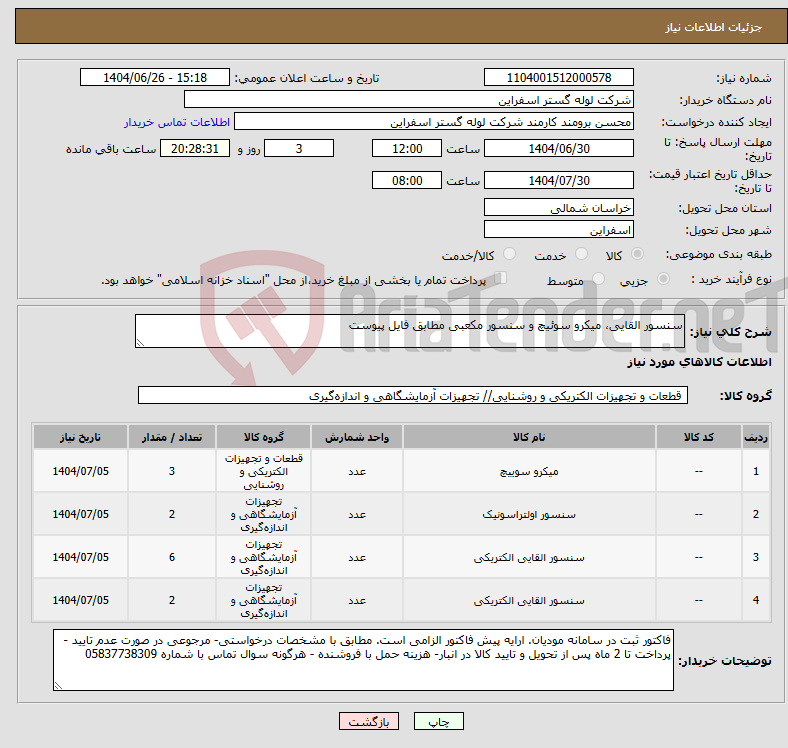This screenshot has height=748, width=788.
Task: Click the province field خراسان شمالی
Action: pos(558,207)
